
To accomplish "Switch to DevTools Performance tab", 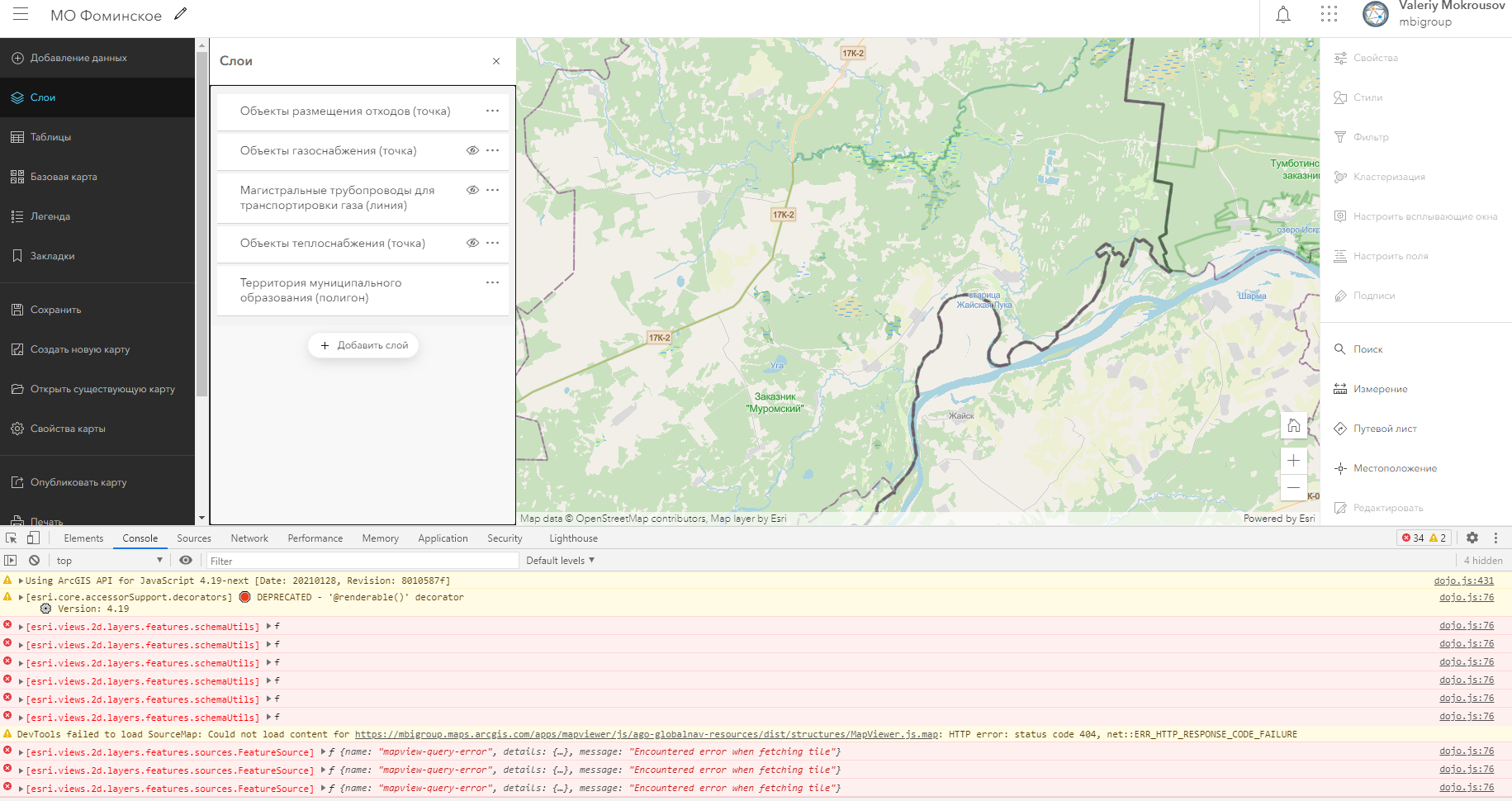I will 315,538.
